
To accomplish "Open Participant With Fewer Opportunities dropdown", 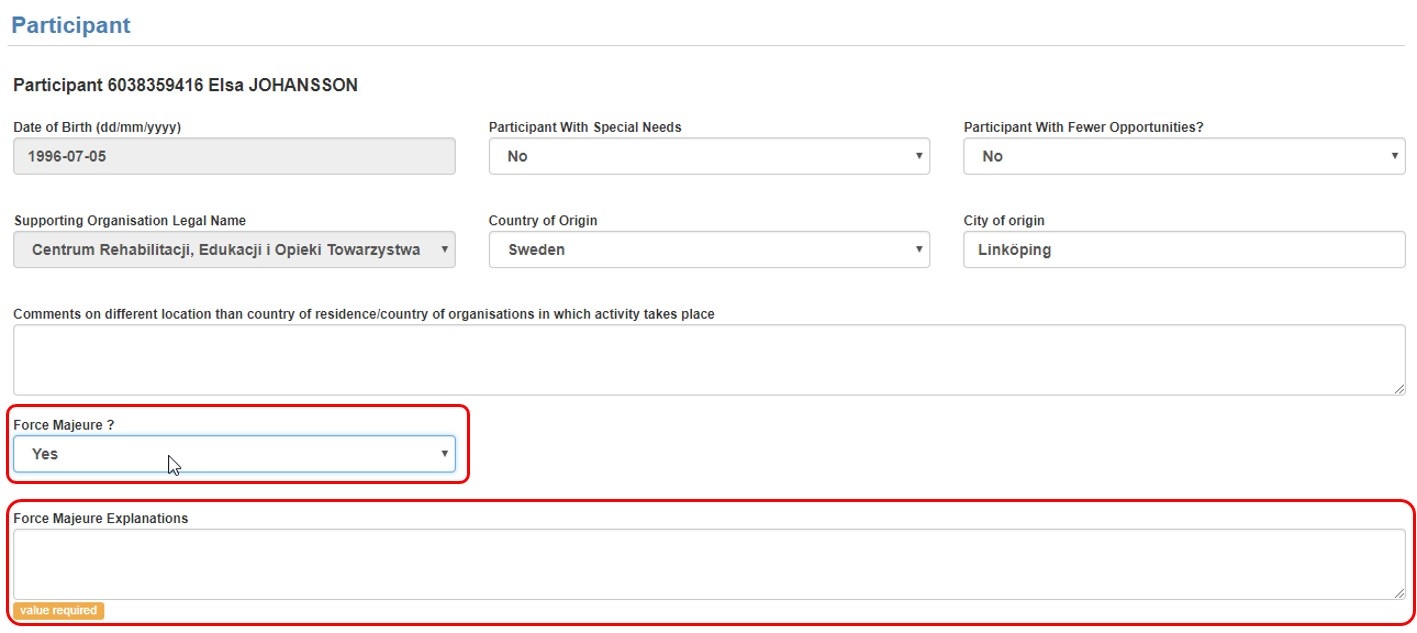I will click(1184, 156).
